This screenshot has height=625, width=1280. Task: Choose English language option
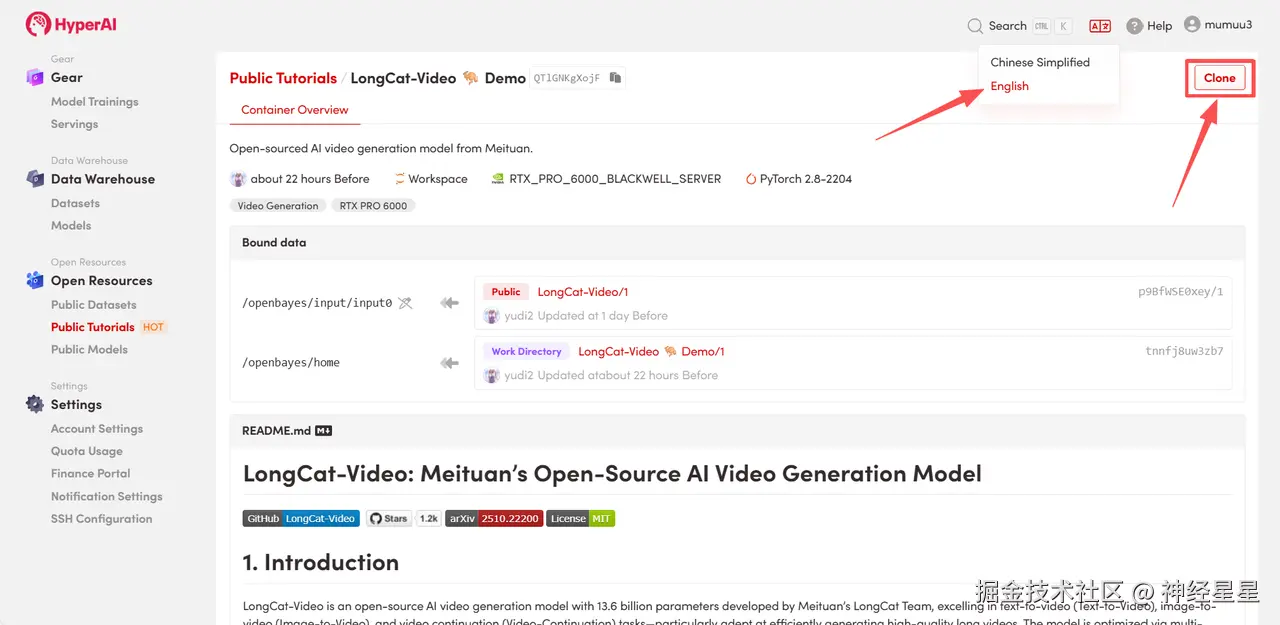pyautogui.click(x=1010, y=86)
